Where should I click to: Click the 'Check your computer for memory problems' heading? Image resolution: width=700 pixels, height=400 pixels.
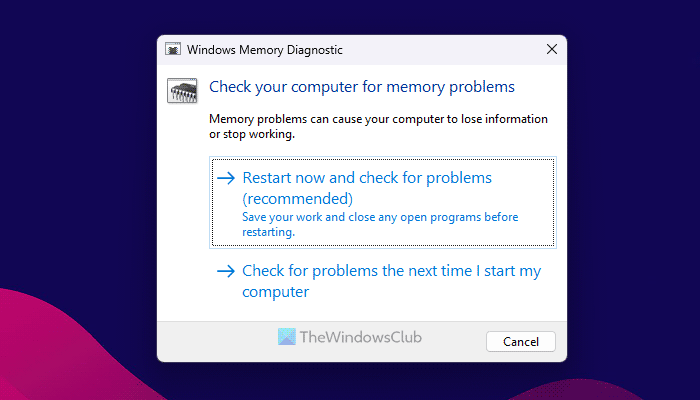361,87
